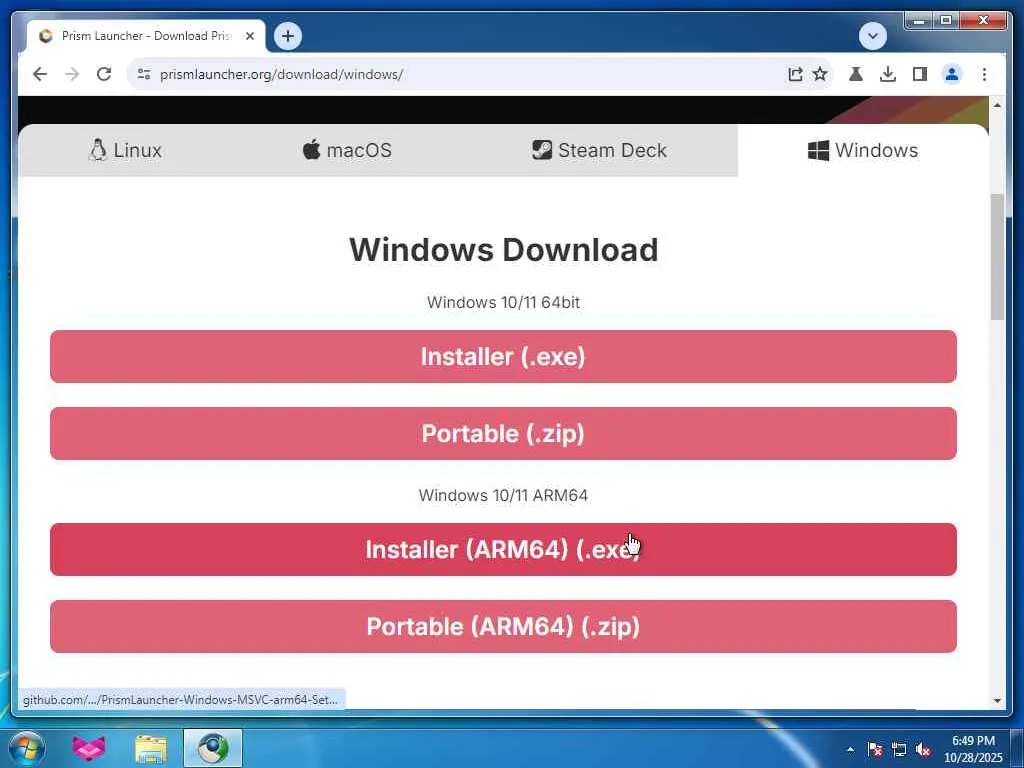Screen dimensions: 1024x768
Task: Bookmark this page with the star icon
Action: pos(820,74)
